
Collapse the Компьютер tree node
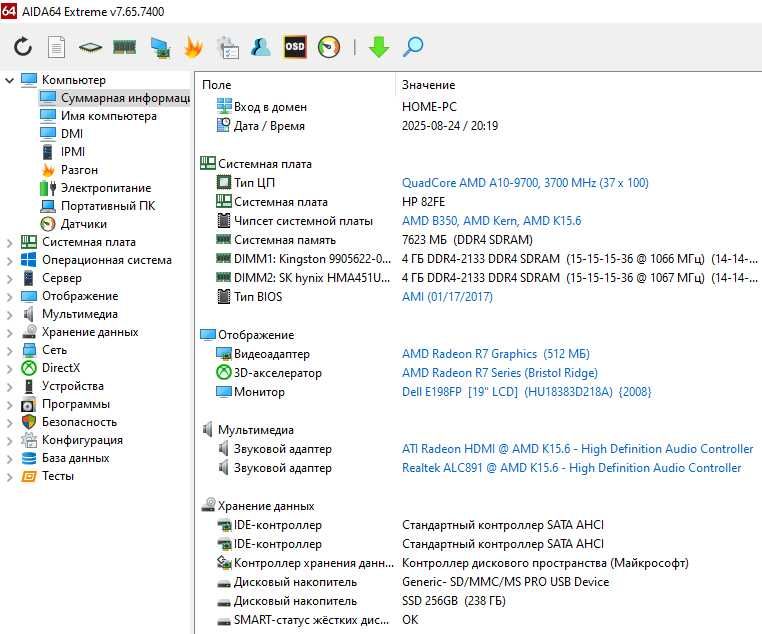click(x=9, y=80)
